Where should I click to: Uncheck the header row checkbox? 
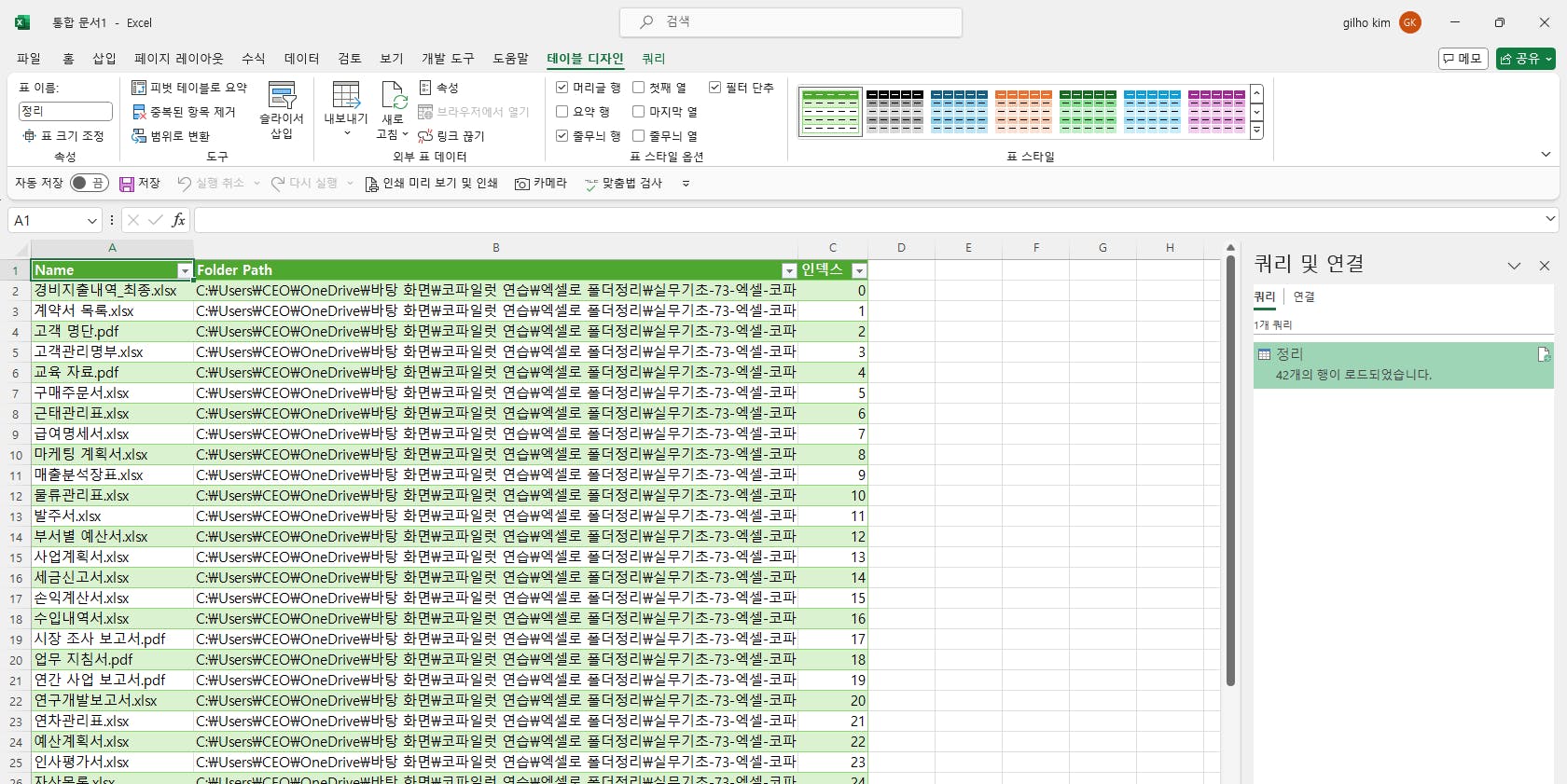[x=562, y=88]
